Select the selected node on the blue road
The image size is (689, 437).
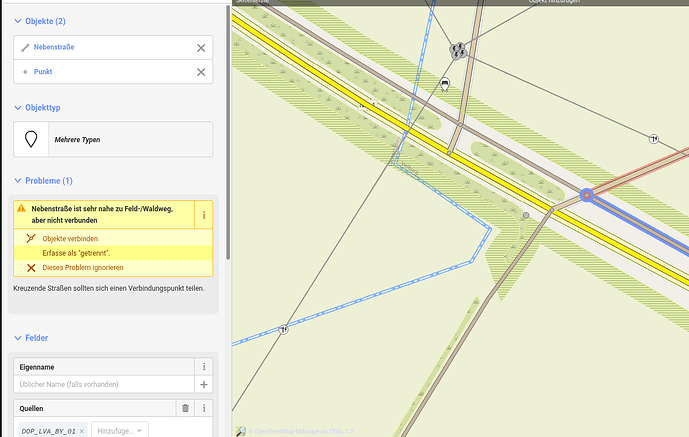click(587, 196)
